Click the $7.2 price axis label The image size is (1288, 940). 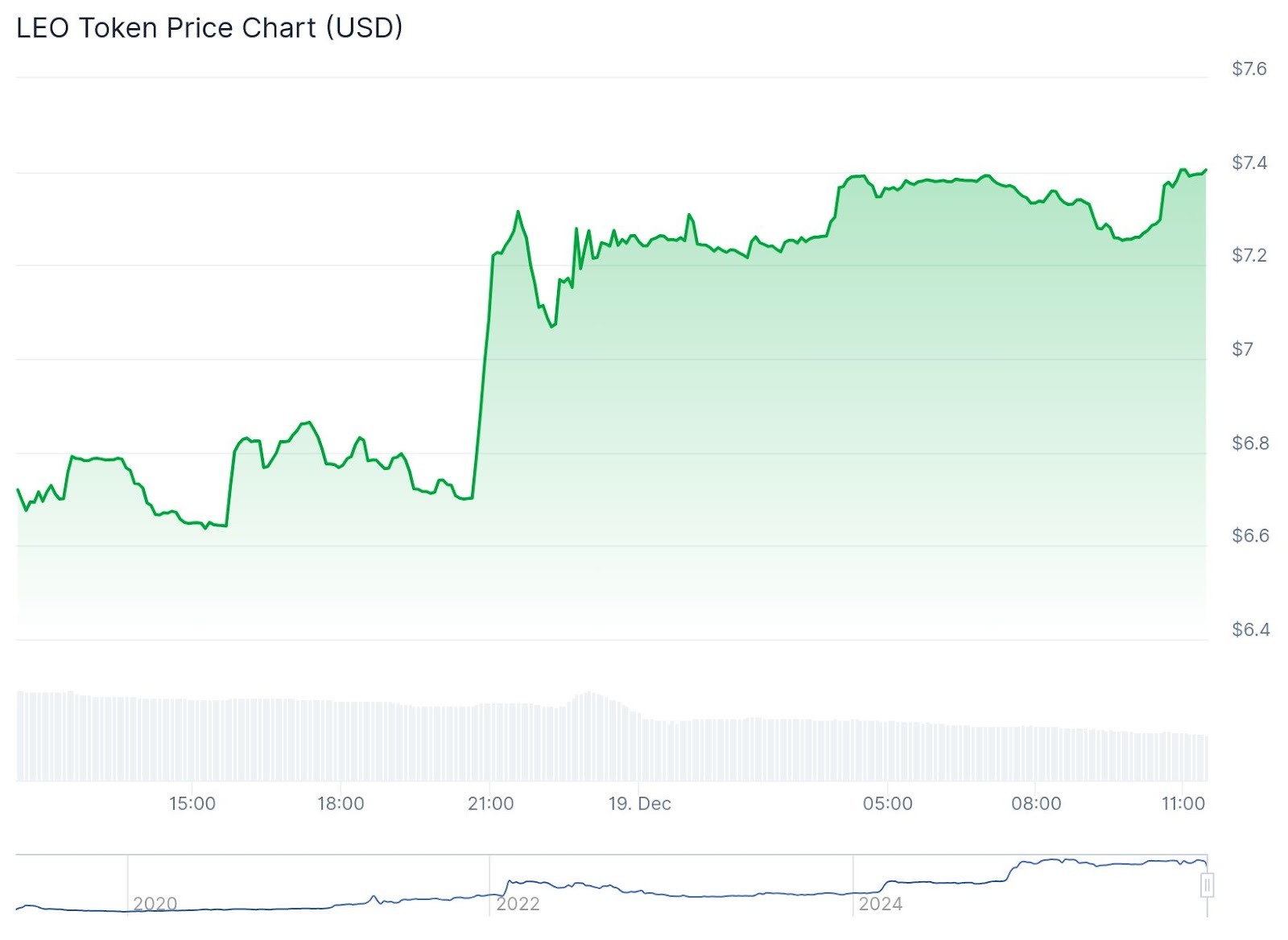(1249, 256)
